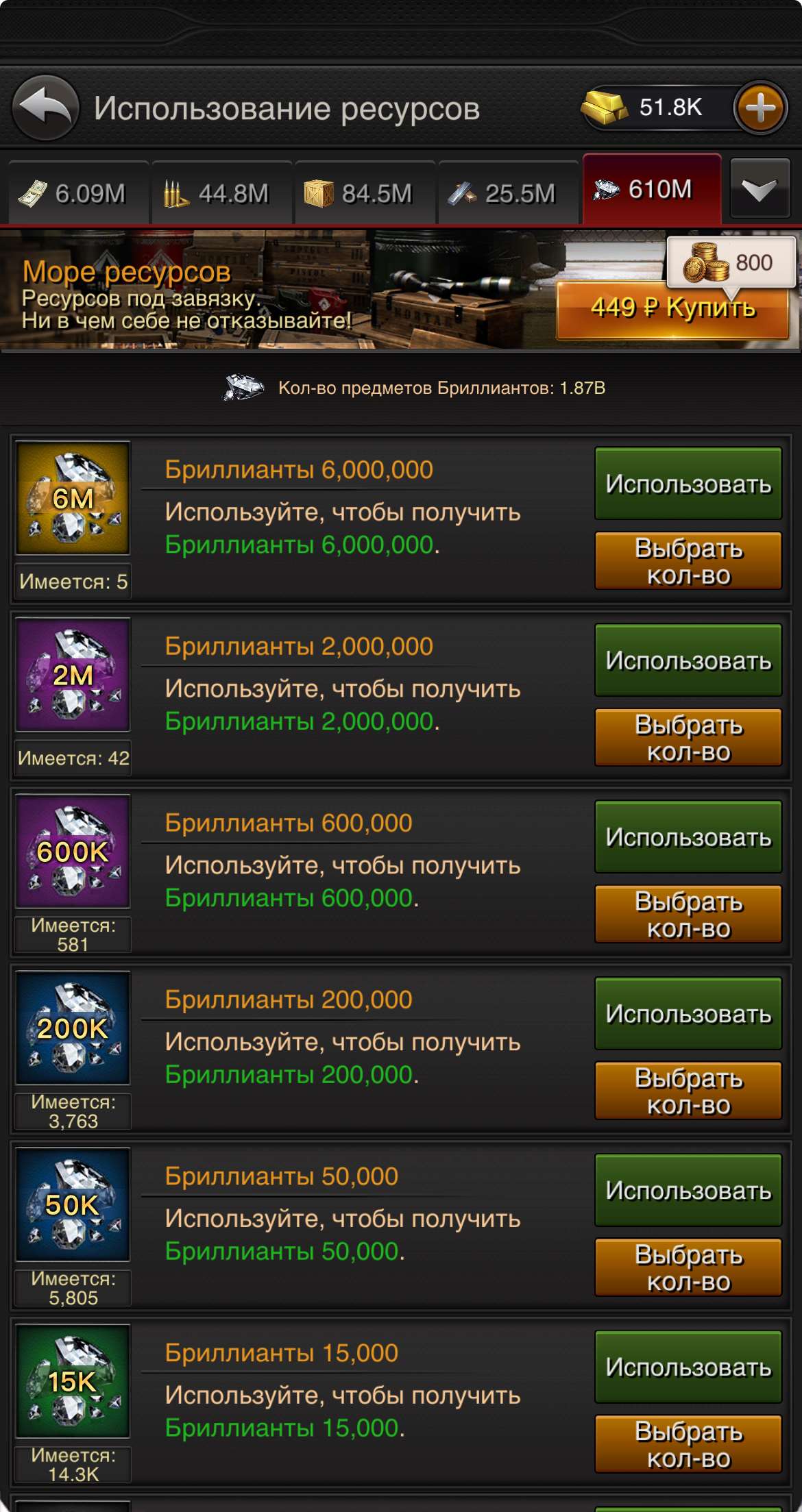
Task: Use the Бриллианты 200,000 item
Action: click(688, 1014)
